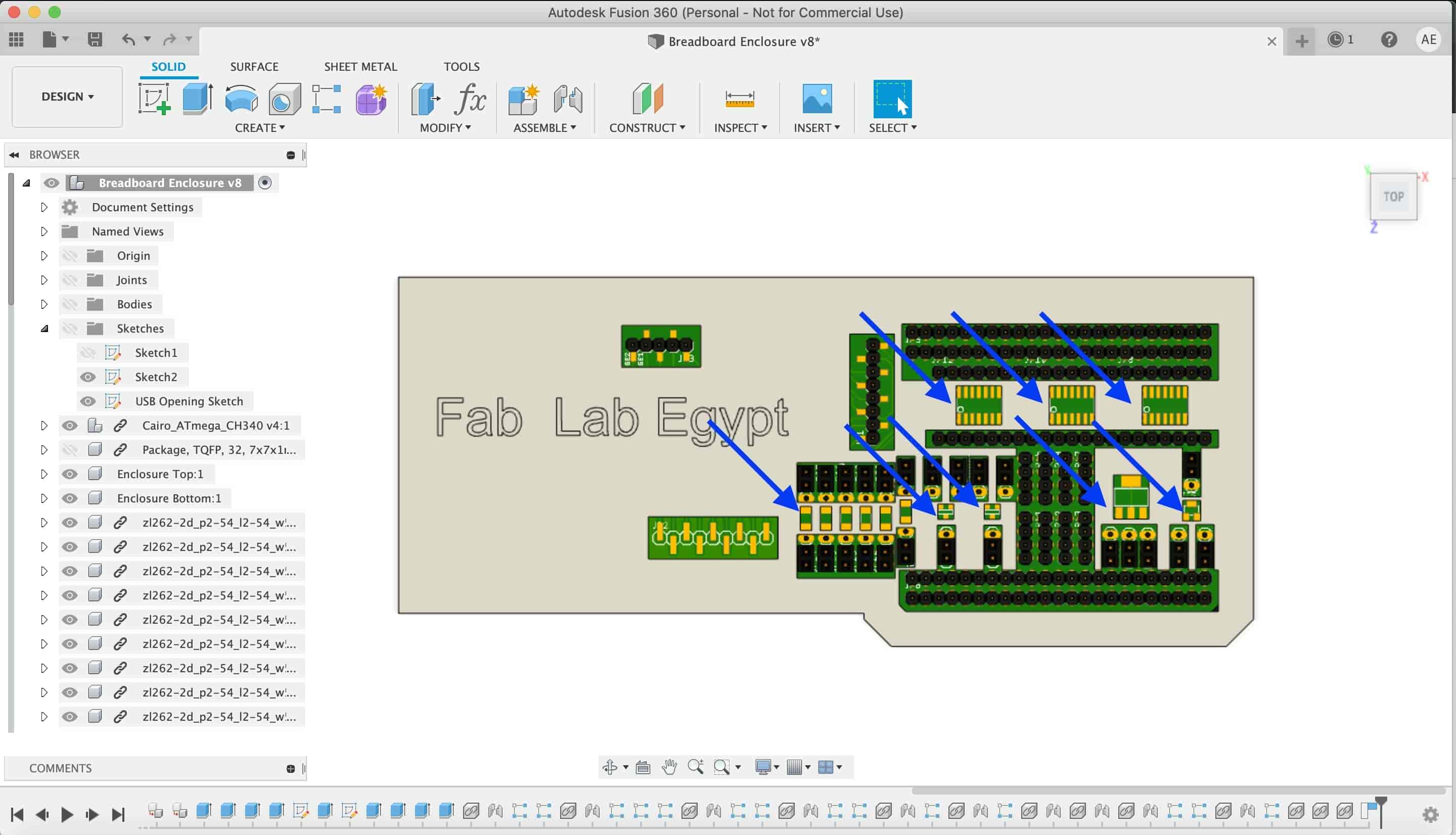Open Change Parameters fx icon

click(470, 99)
